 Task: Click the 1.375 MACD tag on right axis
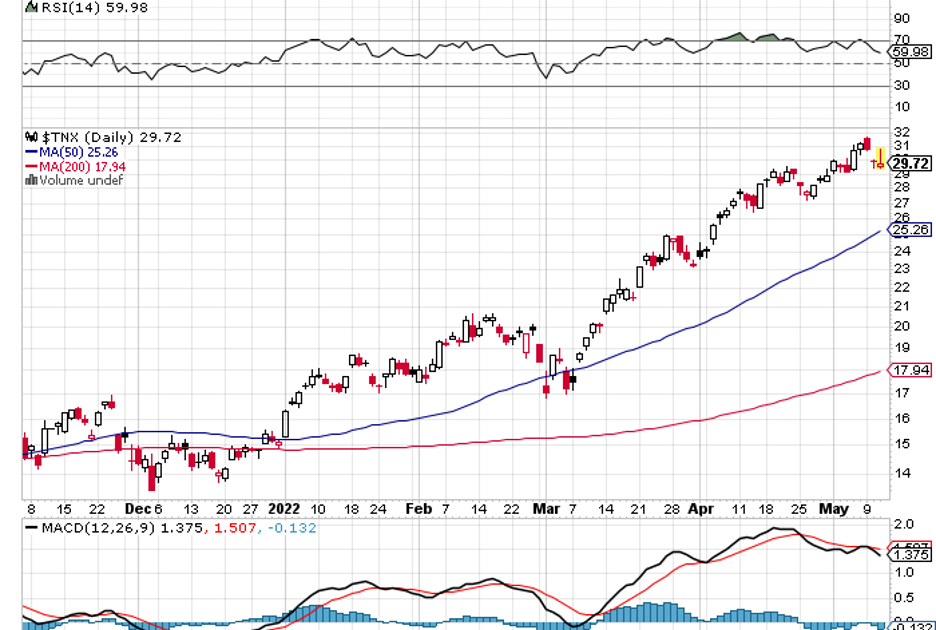pos(910,555)
